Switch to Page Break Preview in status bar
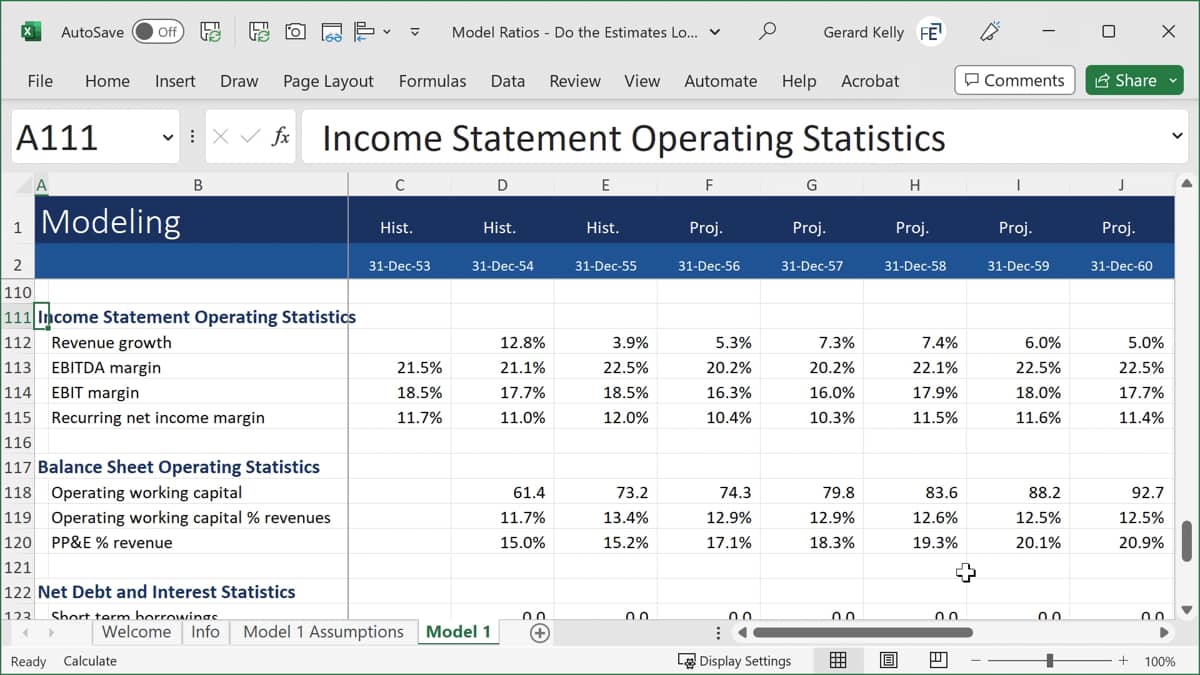Image resolution: width=1200 pixels, height=675 pixels. coord(938,660)
